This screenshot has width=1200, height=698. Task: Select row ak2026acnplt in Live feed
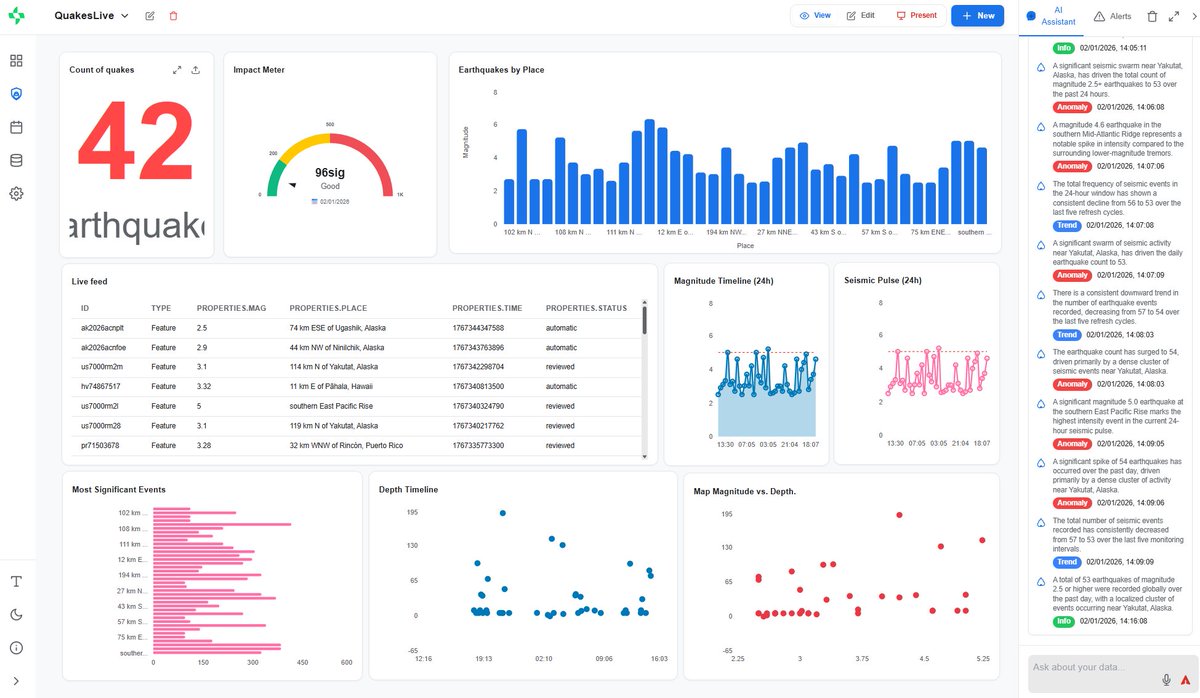pos(356,328)
